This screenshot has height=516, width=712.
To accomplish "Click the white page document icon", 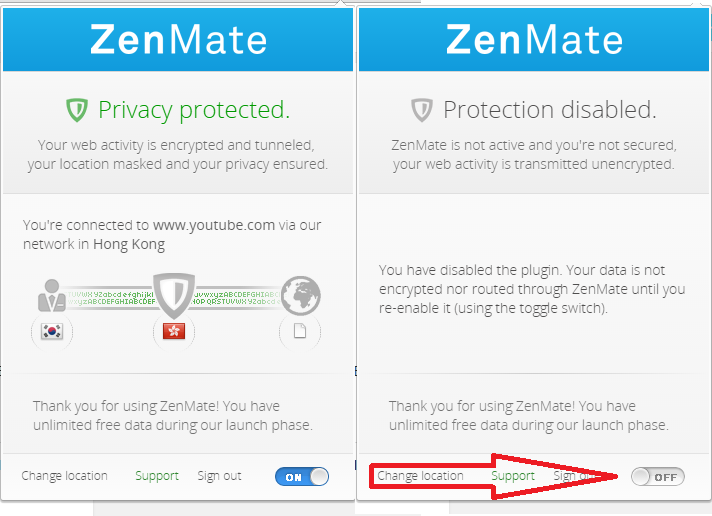I will click(x=299, y=331).
